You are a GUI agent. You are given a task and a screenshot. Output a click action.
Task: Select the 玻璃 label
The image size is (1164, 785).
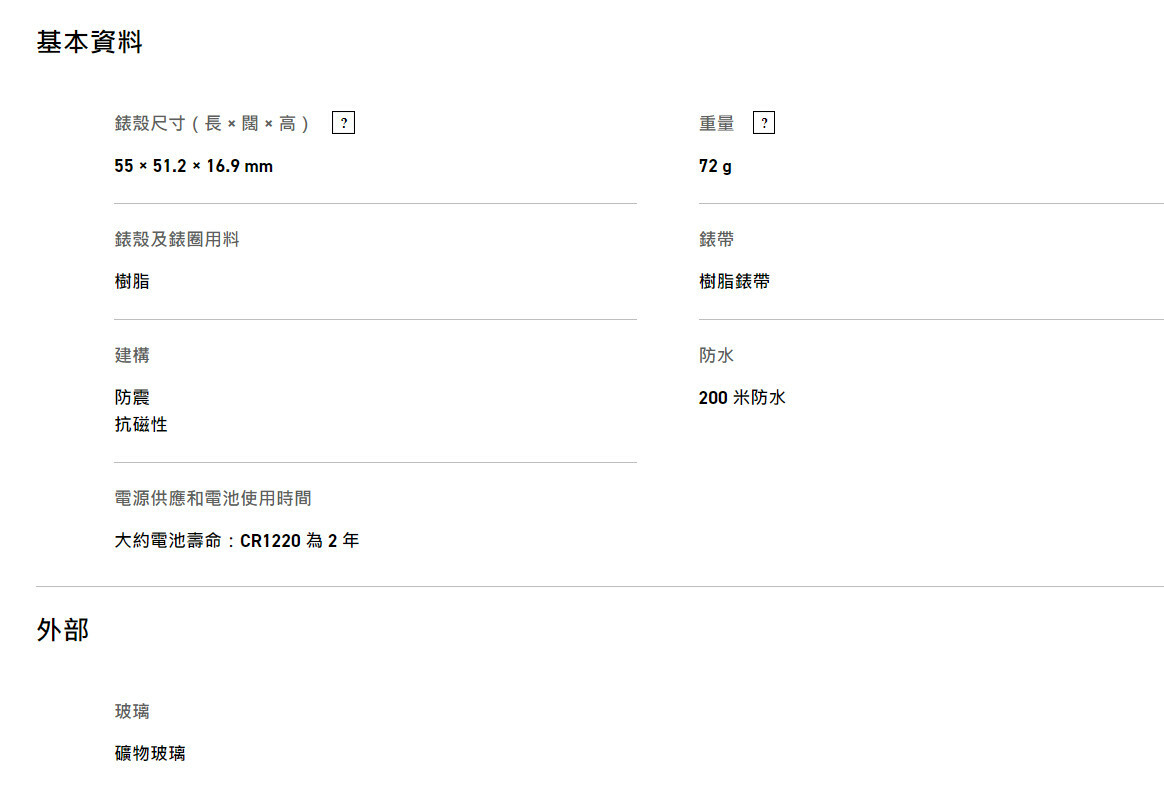click(132, 712)
